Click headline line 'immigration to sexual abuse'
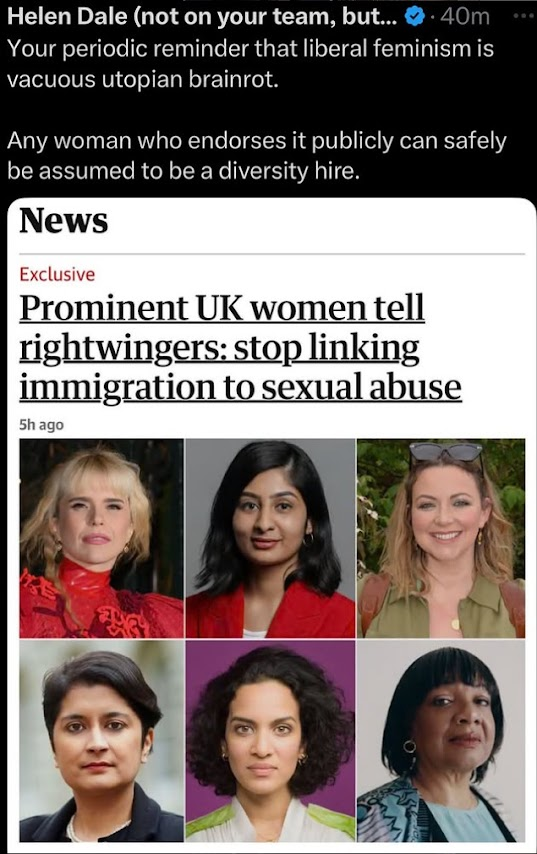This screenshot has width=537, height=854. (240, 387)
